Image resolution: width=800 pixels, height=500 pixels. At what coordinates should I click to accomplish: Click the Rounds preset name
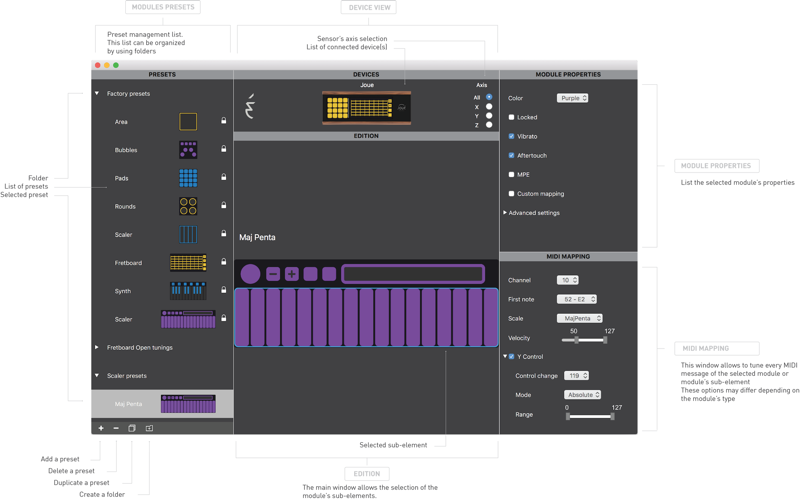pyautogui.click(x=125, y=207)
